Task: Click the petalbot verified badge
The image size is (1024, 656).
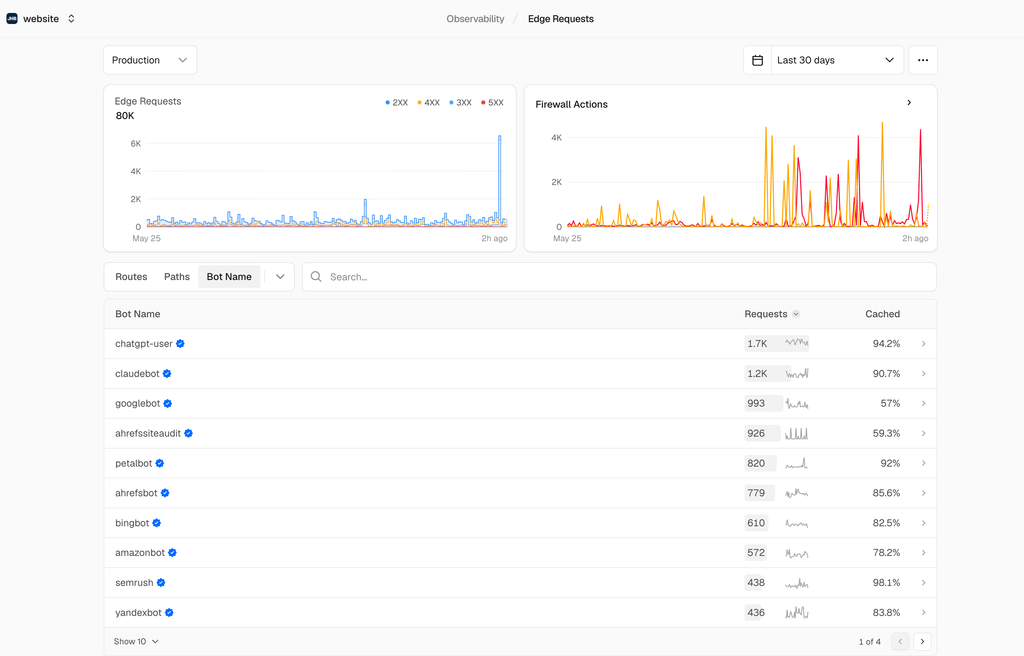Action: pos(160,463)
